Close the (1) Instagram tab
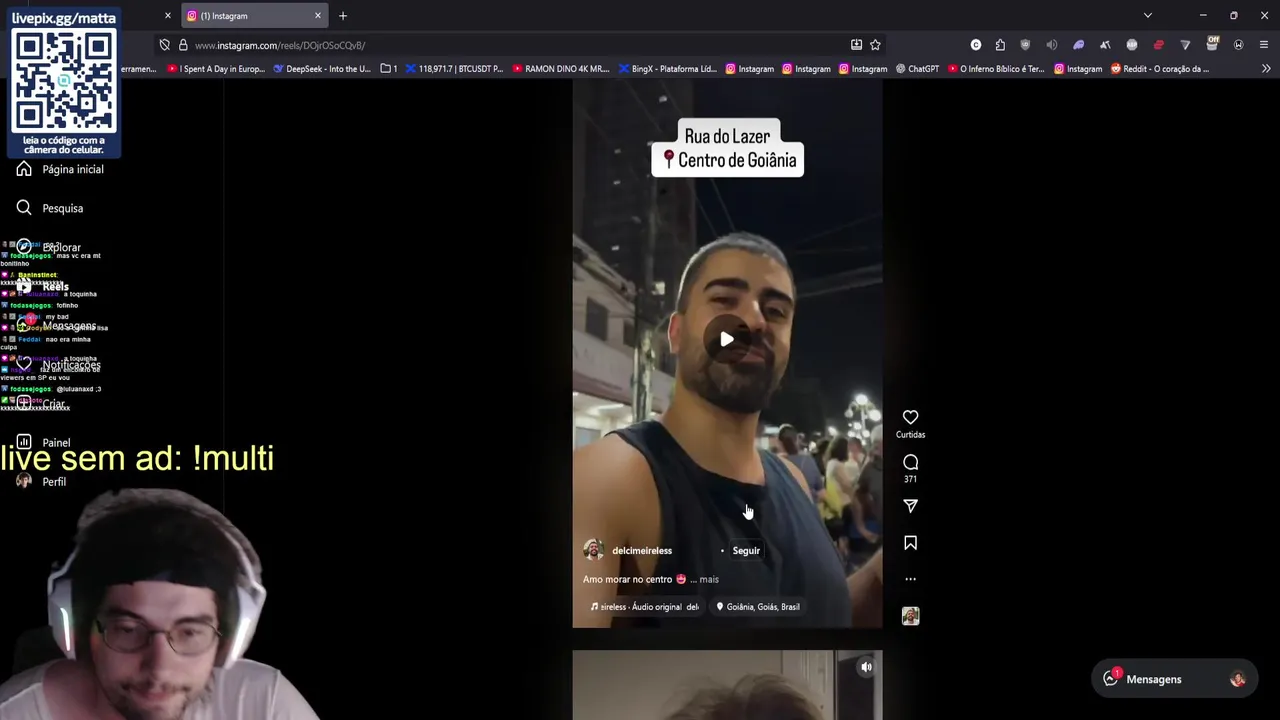Image resolution: width=1280 pixels, height=720 pixels. point(318,16)
